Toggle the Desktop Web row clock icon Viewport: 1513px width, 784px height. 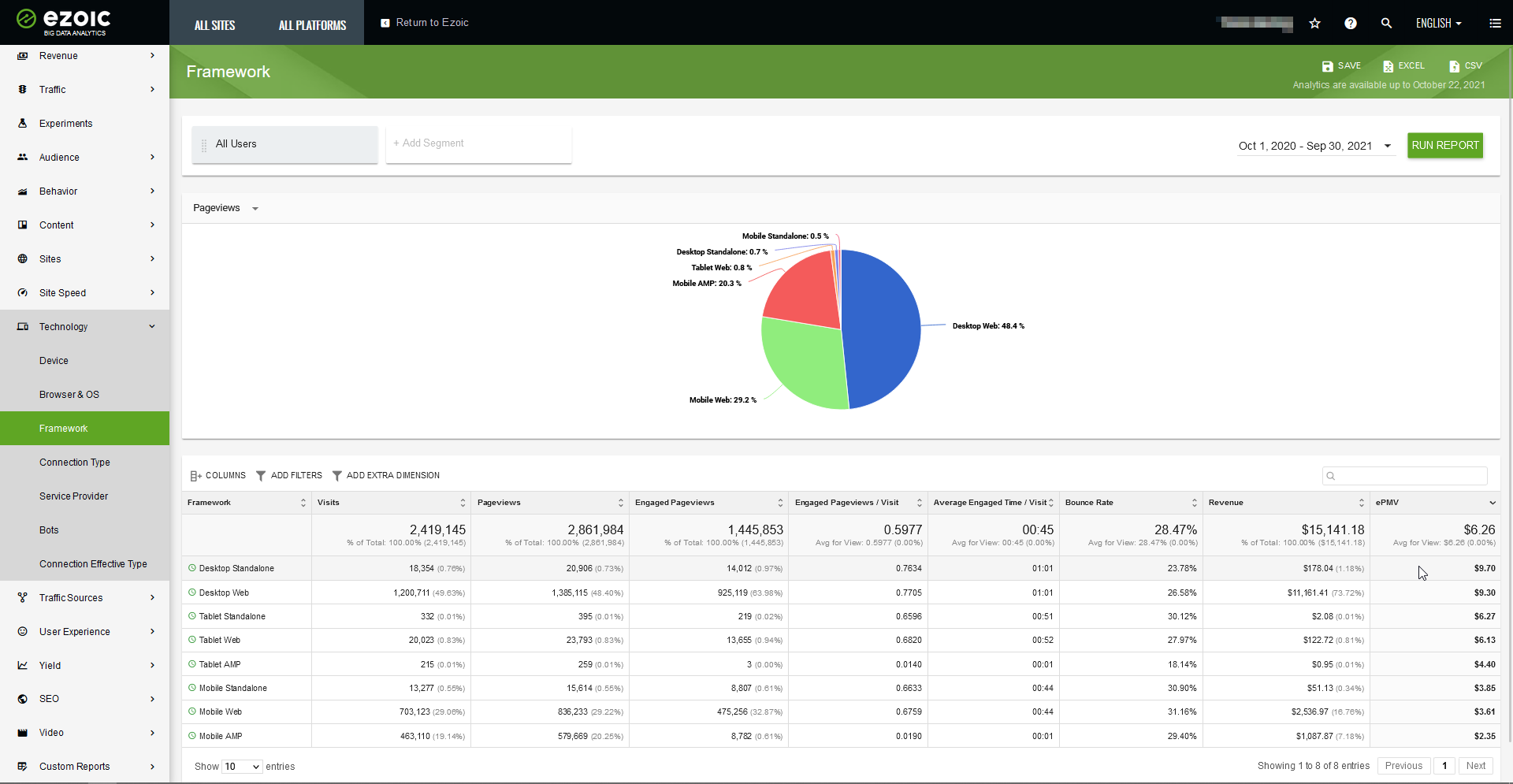pos(191,593)
